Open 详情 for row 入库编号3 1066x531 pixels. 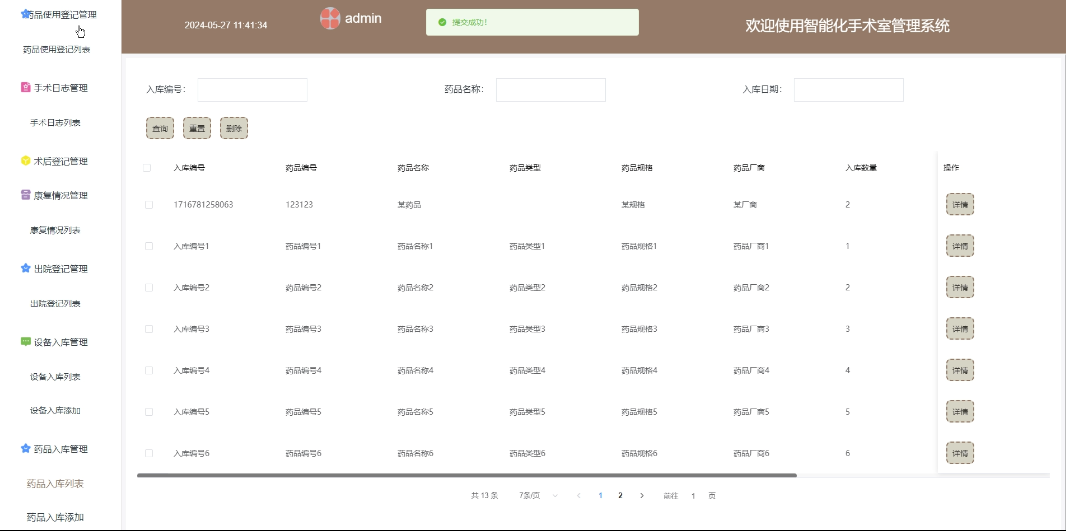[960, 329]
